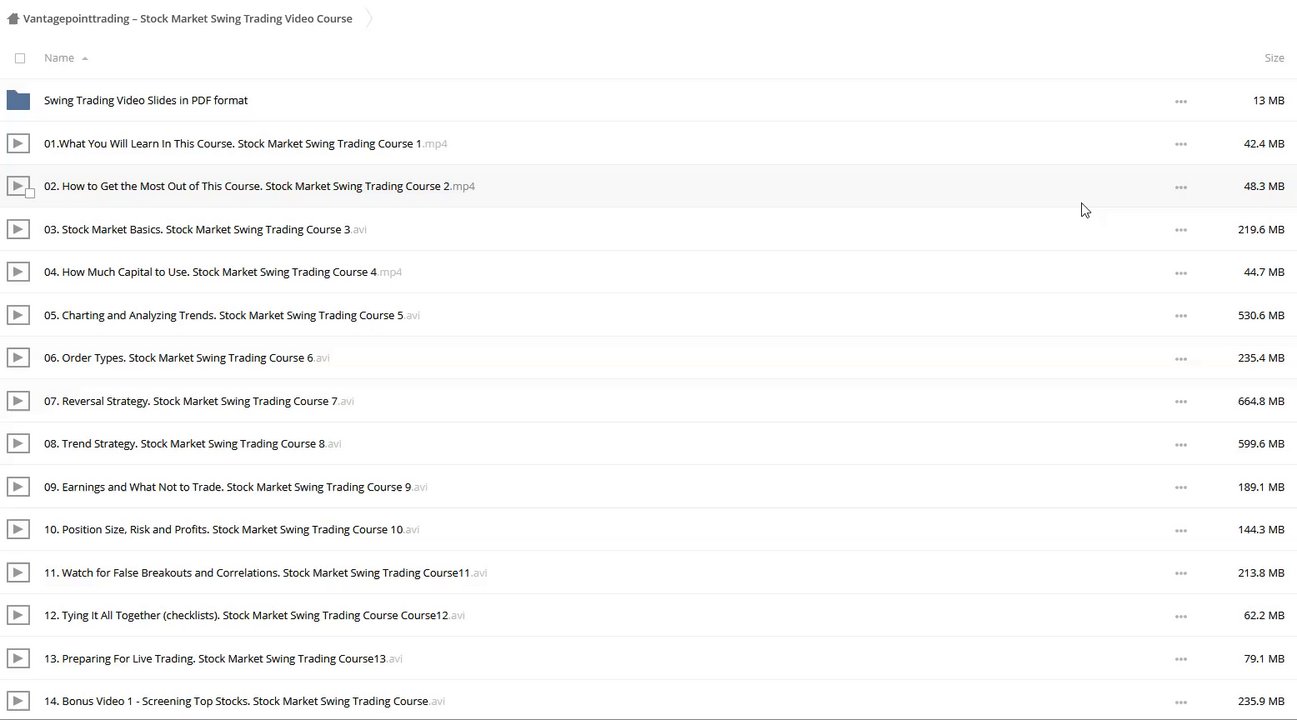Screen dimensions: 1297x720
Task: Sort files by Name column
Action: [59, 58]
